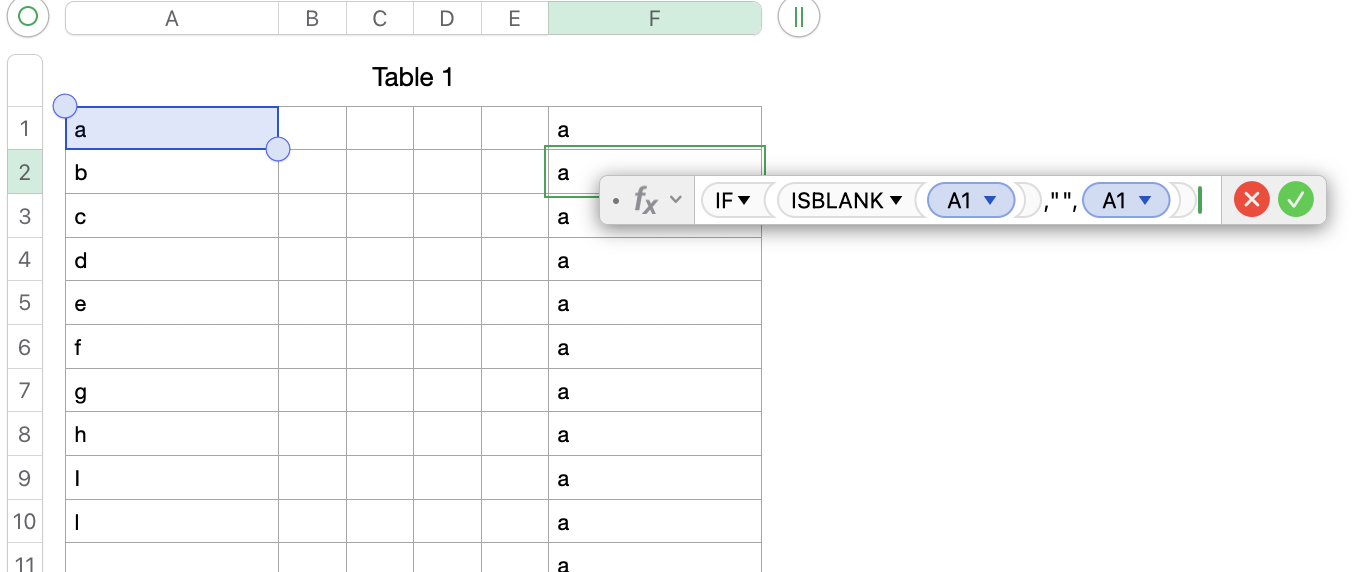Click the add-column handle beside column F

coord(798,17)
